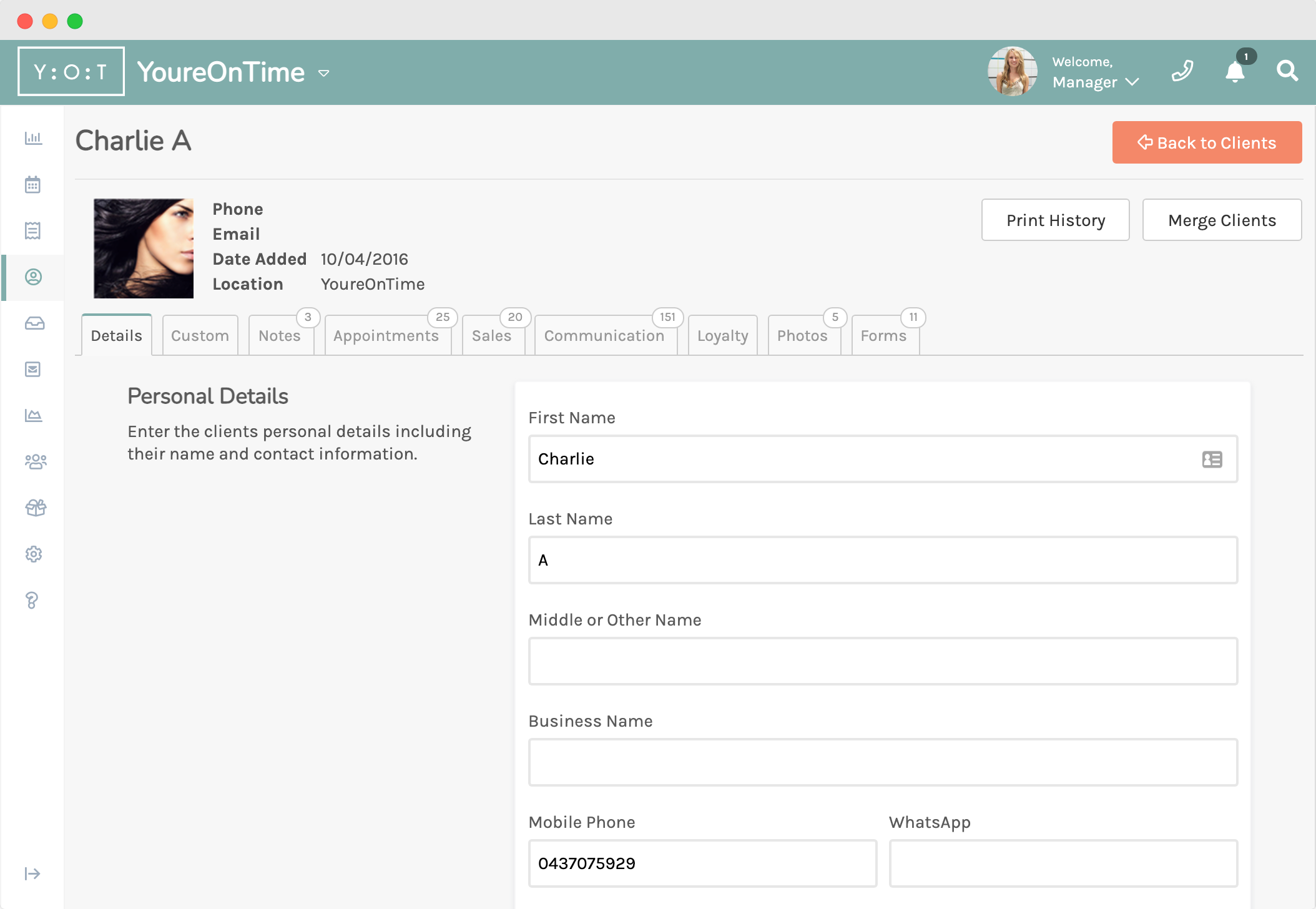This screenshot has width=1316, height=909.
Task: Select the clients person icon in sidebar
Action: (x=33, y=277)
